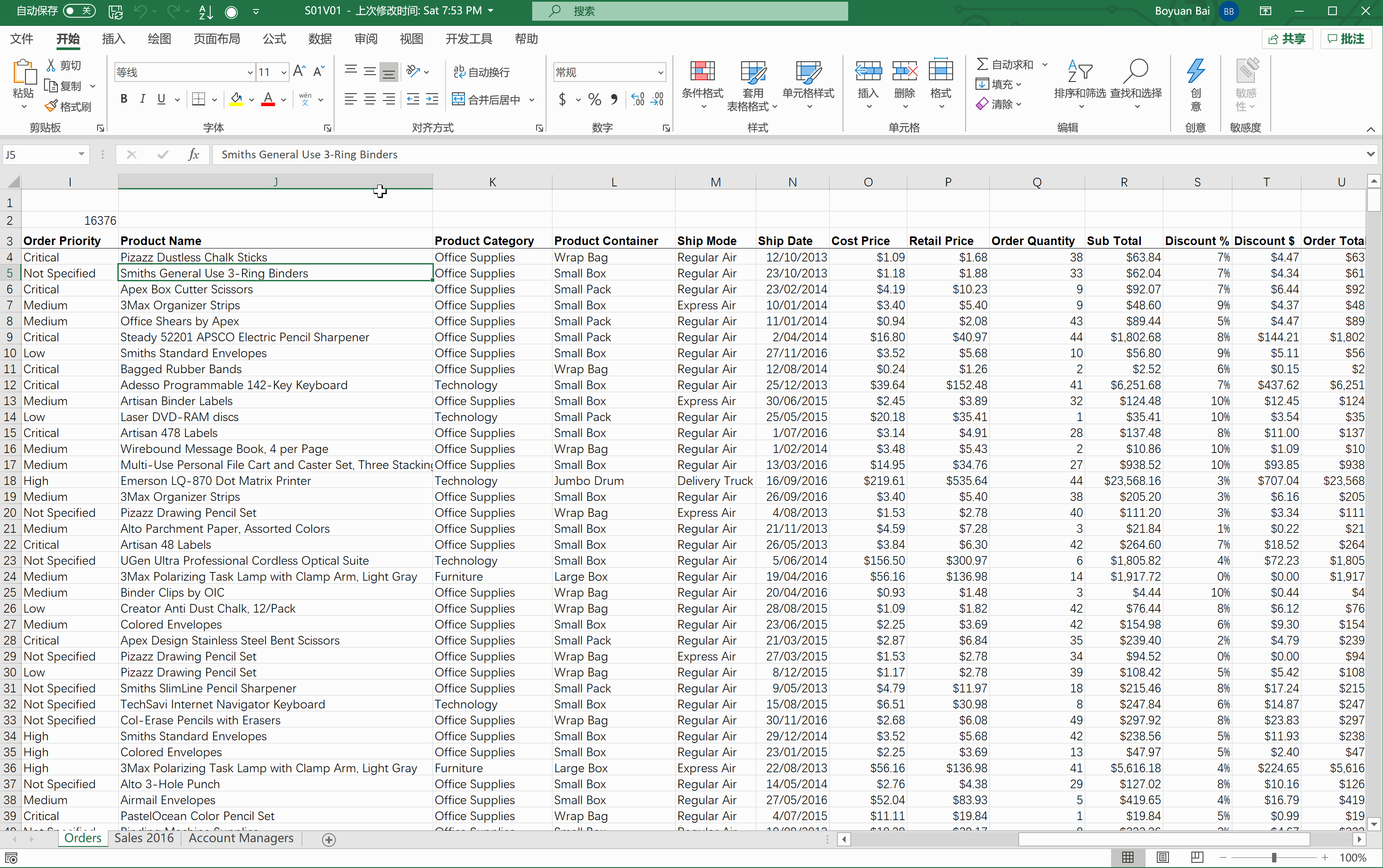
Task: Open the borders dropdown arrow
Action: pyautogui.click(x=214, y=100)
